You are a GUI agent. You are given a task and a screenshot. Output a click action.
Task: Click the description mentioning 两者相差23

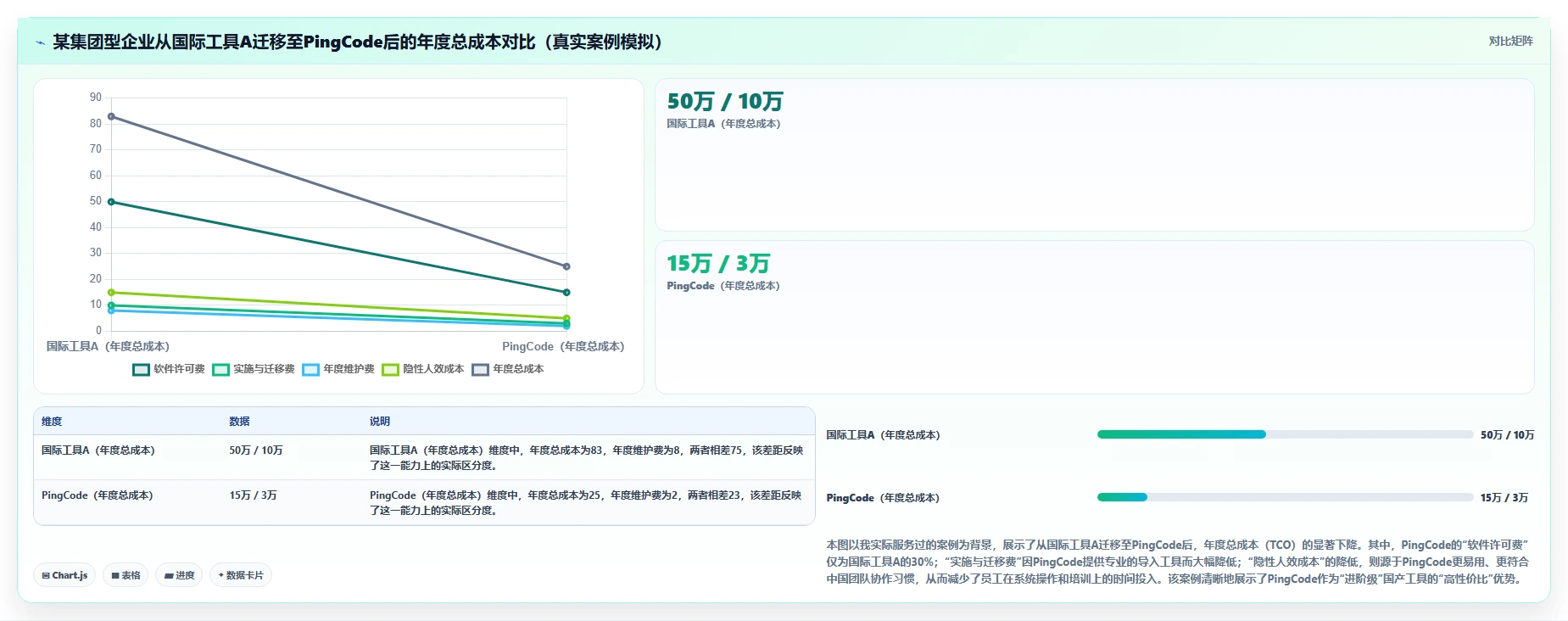click(585, 503)
